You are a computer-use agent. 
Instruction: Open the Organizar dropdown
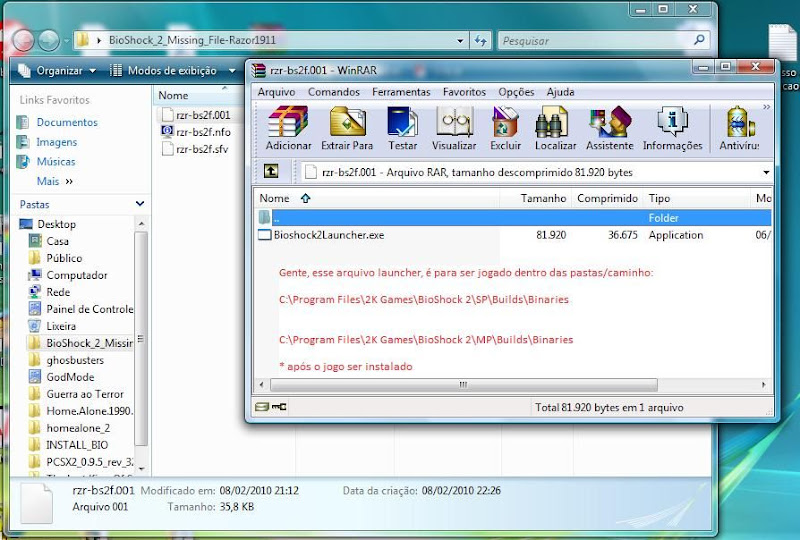pos(57,71)
